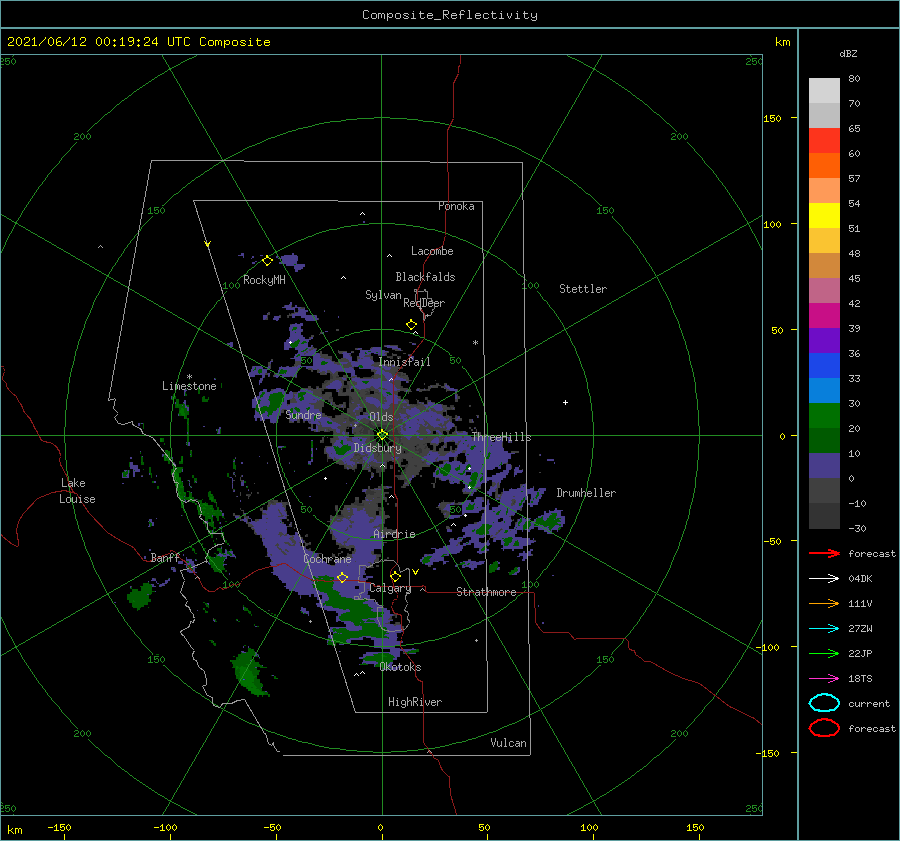Click the Lacombe city label

(432, 251)
